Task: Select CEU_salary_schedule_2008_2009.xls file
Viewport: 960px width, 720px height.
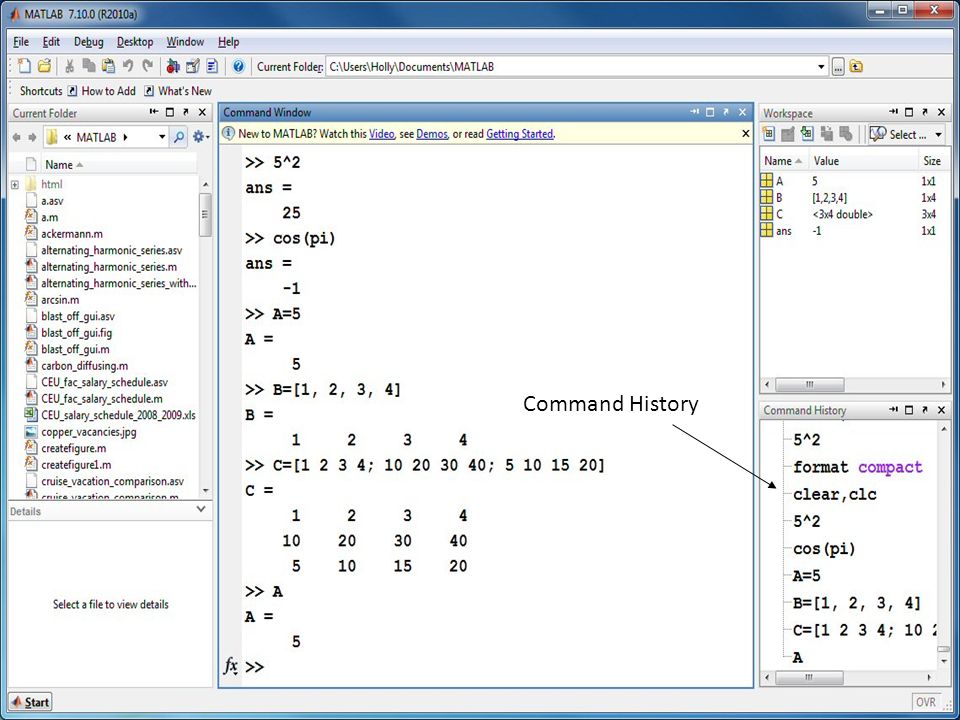Action: (x=118, y=415)
